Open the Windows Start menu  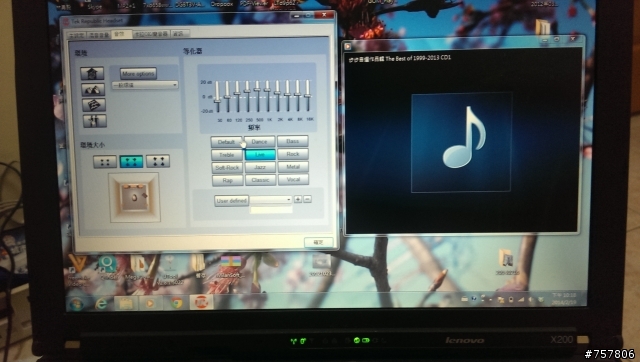[77, 304]
